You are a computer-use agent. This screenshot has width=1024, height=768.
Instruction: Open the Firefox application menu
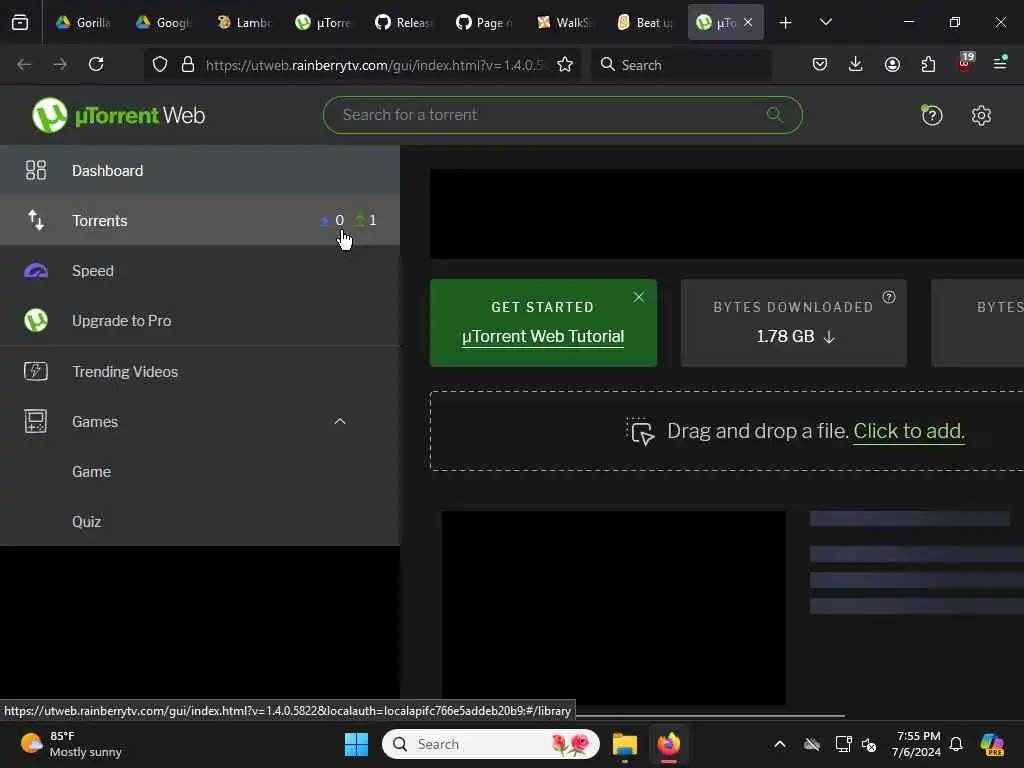pyautogui.click(x=1000, y=64)
